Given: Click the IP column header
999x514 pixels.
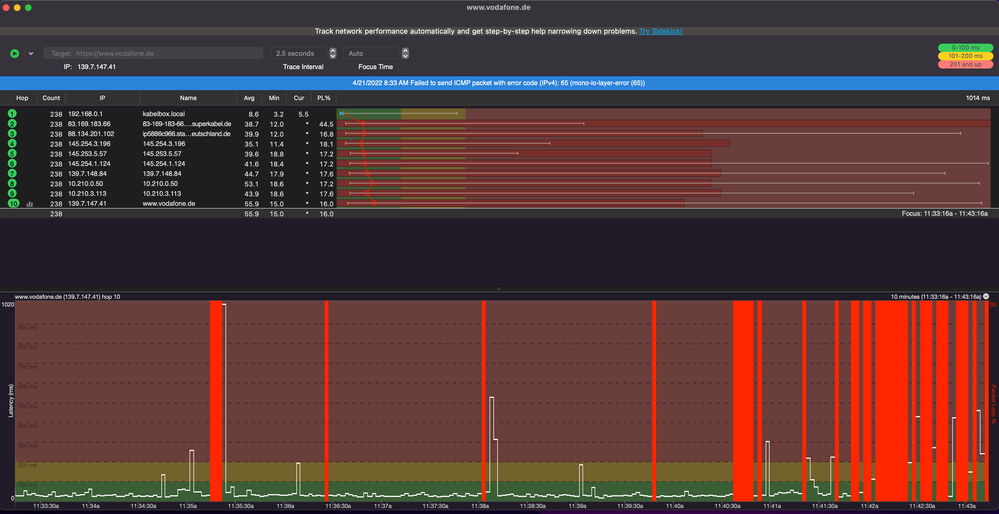Looking at the screenshot, I should 102,98.
